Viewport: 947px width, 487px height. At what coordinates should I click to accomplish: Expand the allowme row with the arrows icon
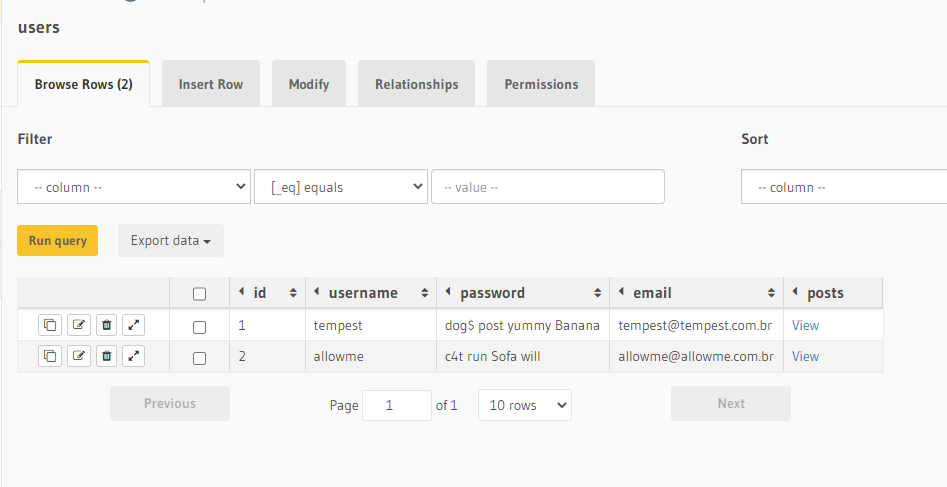click(x=134, y=355)
